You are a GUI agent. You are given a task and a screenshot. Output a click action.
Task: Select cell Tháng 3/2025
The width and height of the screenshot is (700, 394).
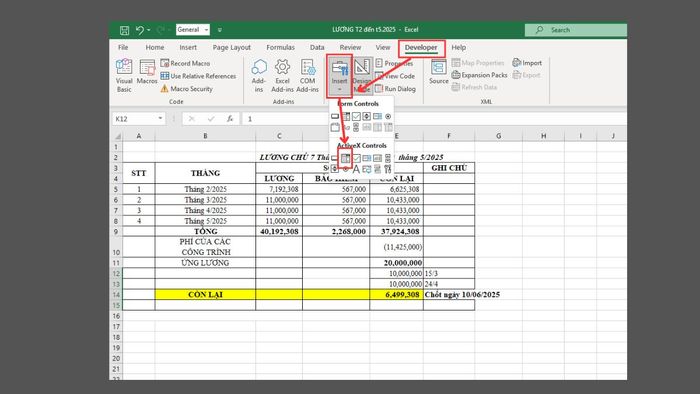click(205, 200)
